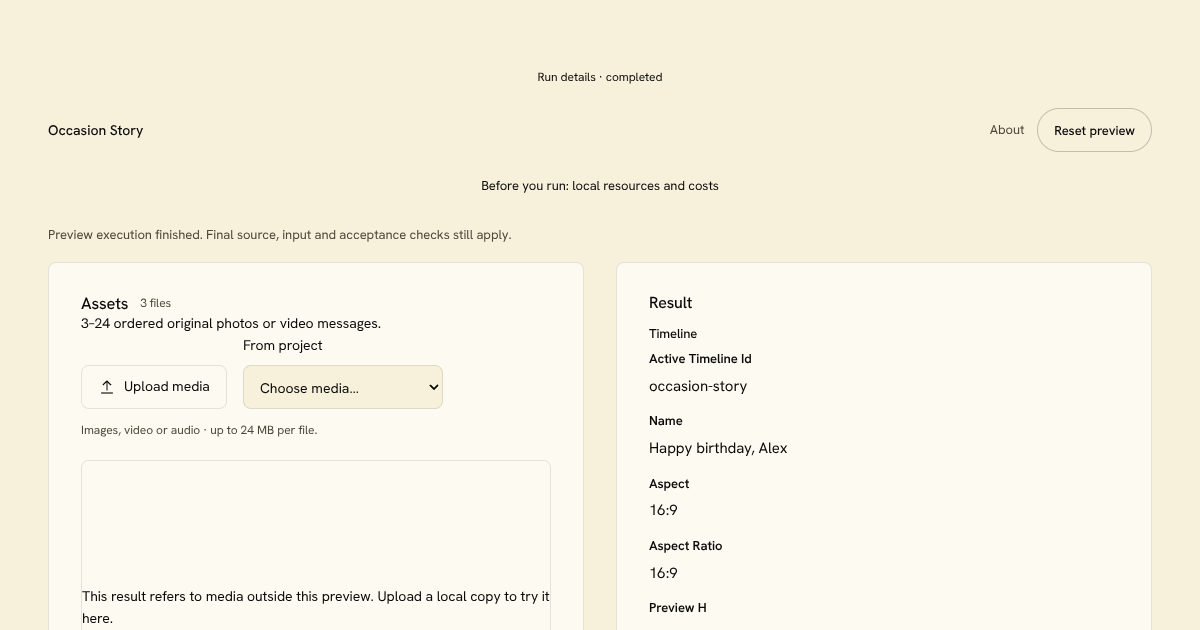Click the Preview H field label

click(678, 608)
